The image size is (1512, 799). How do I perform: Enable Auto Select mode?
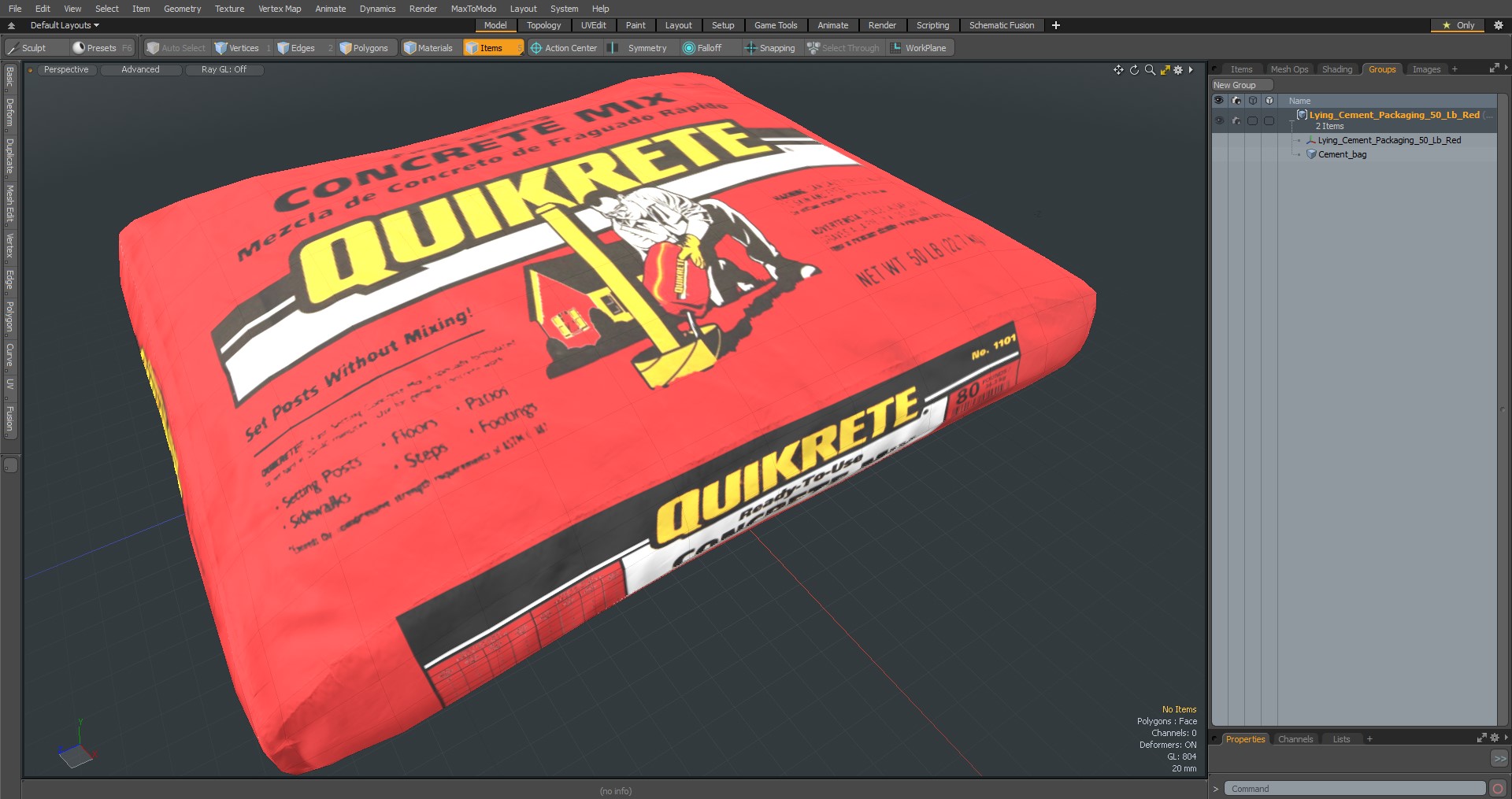tap(176, 48)
